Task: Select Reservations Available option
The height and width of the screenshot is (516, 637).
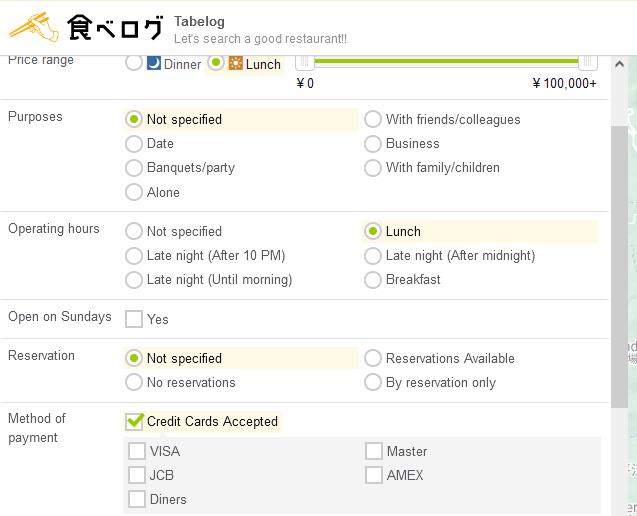Action: [373, 358]
